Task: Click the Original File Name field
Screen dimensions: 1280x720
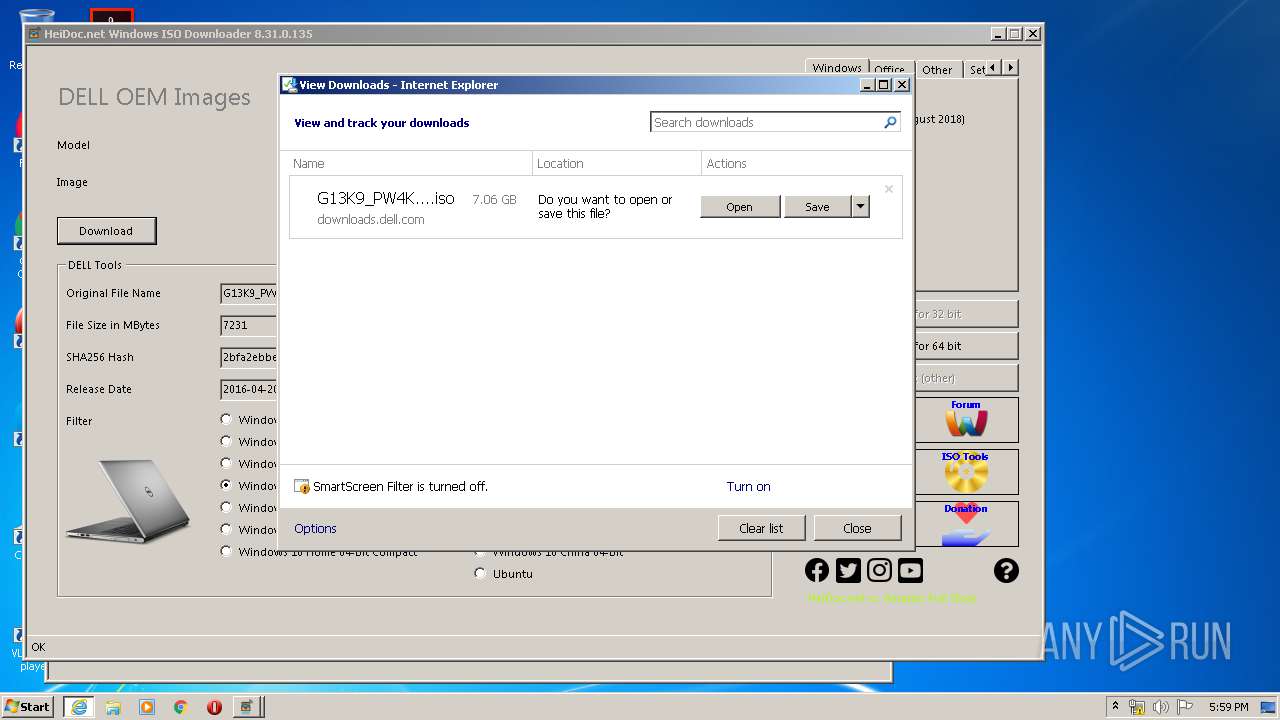Action: pos(249,293)
